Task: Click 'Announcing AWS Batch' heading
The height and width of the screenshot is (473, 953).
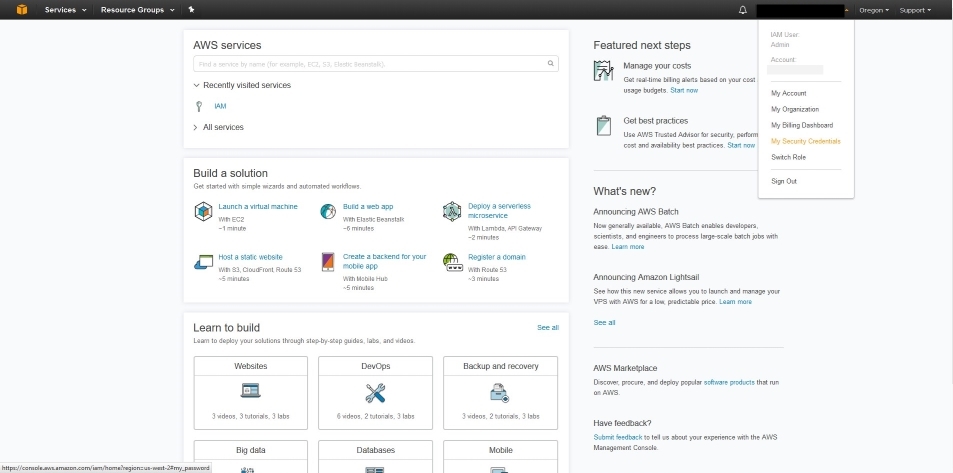Action: pyautogui.click(x=636, y=212)
